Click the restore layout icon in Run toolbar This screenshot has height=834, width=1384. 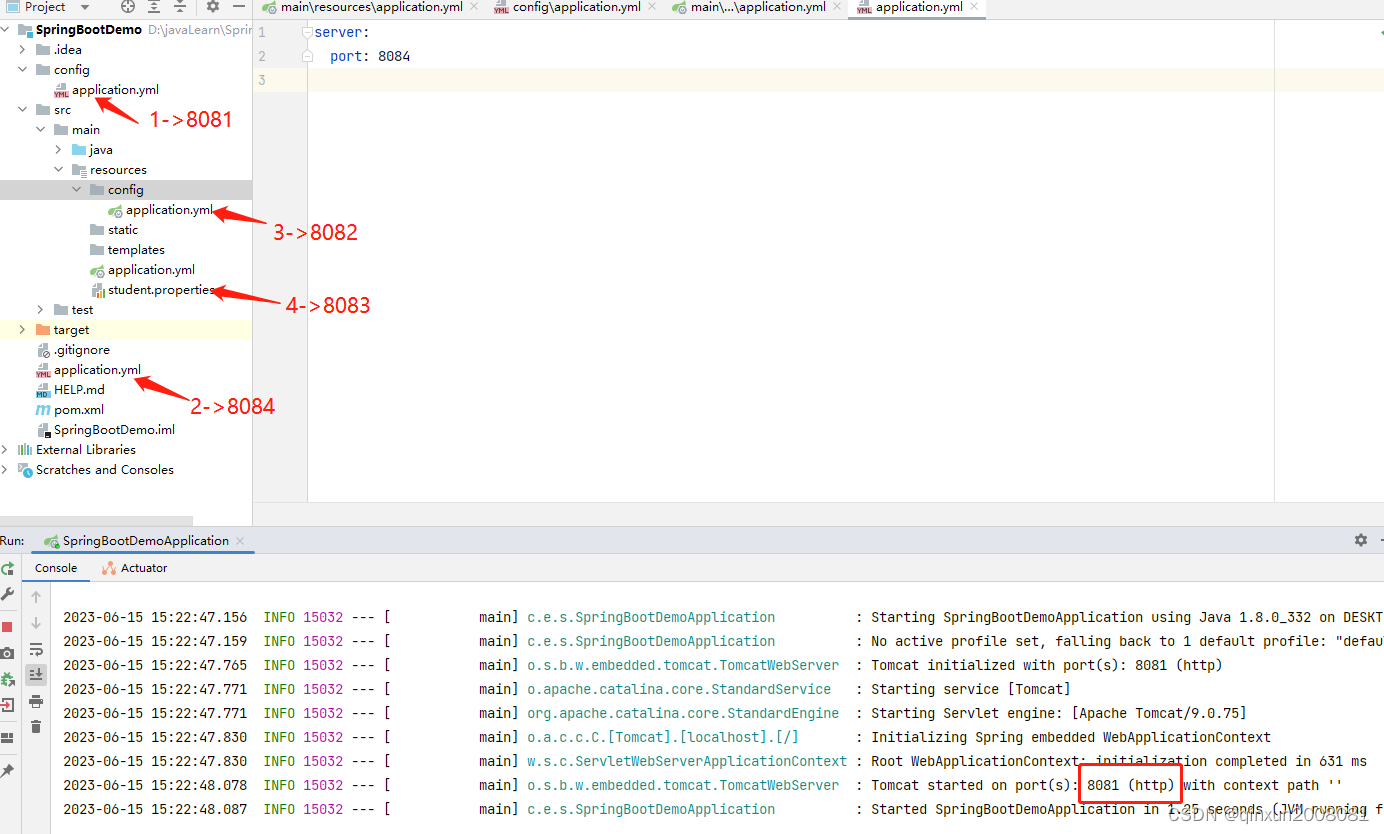pyautogui.click(x=7, y=738)
